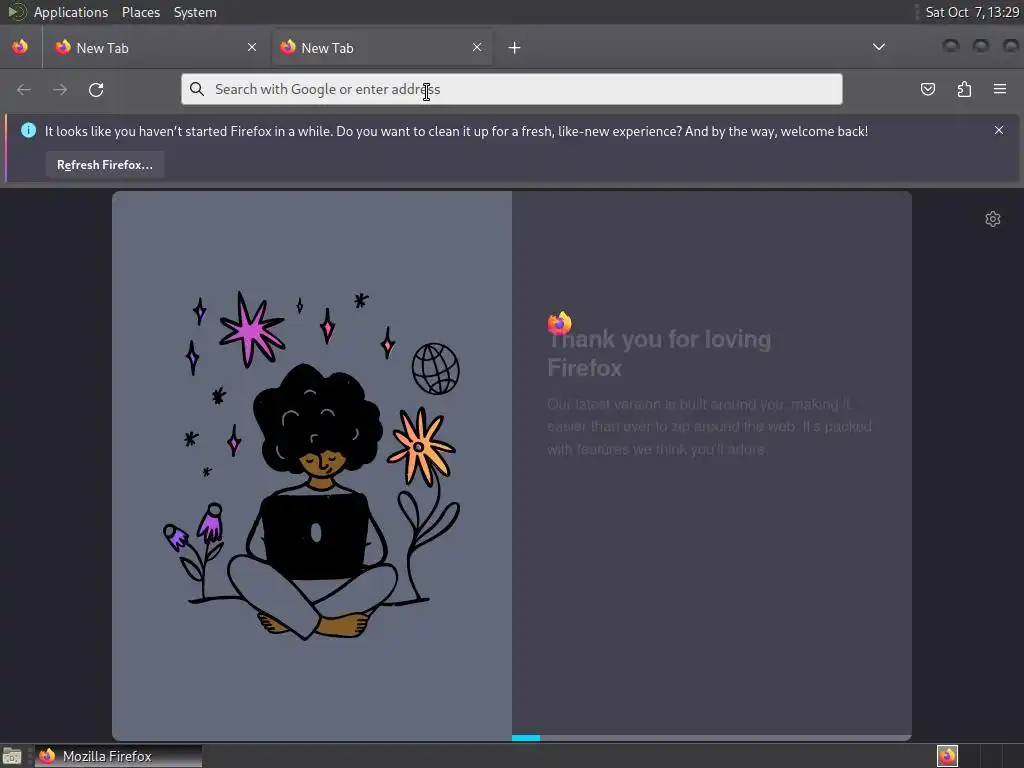The height and width of the screenshot is (768, 1024).
Task: Click the clock showing Sat Oct 7, 13:29
Action: pyautogui.click(x=972, y=12)
